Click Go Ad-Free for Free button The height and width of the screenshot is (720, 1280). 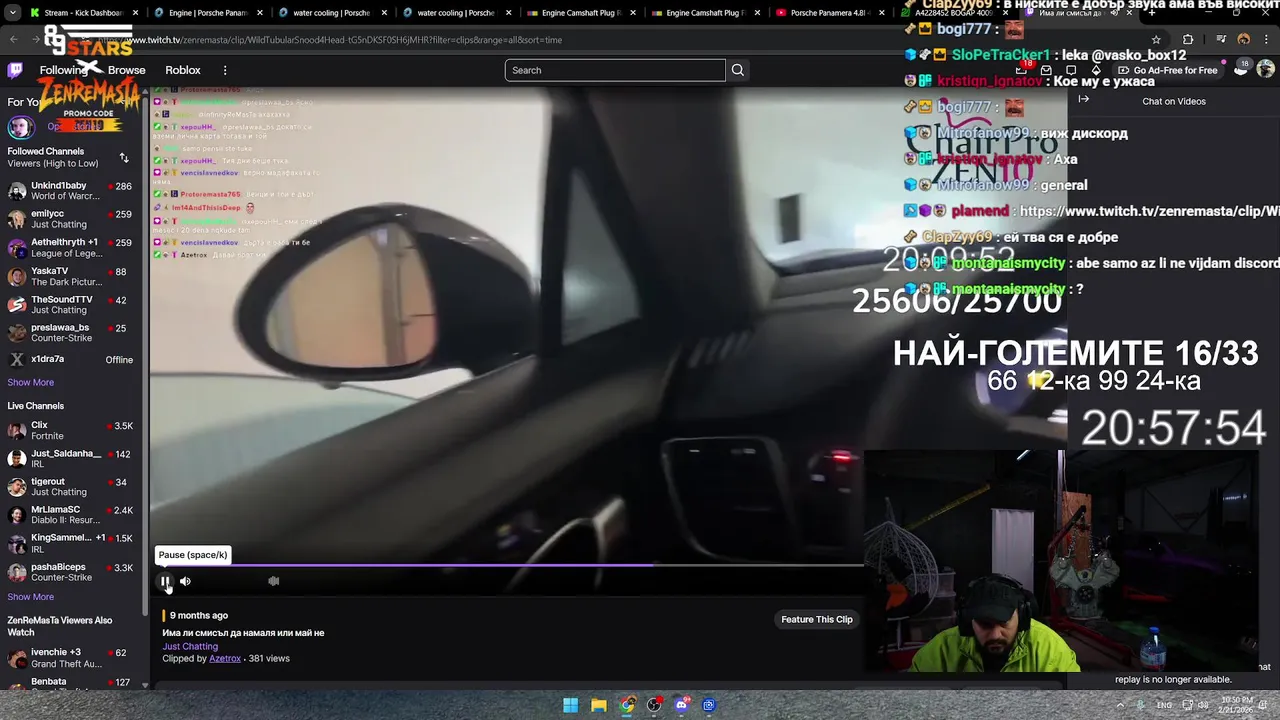(1167, 70)
